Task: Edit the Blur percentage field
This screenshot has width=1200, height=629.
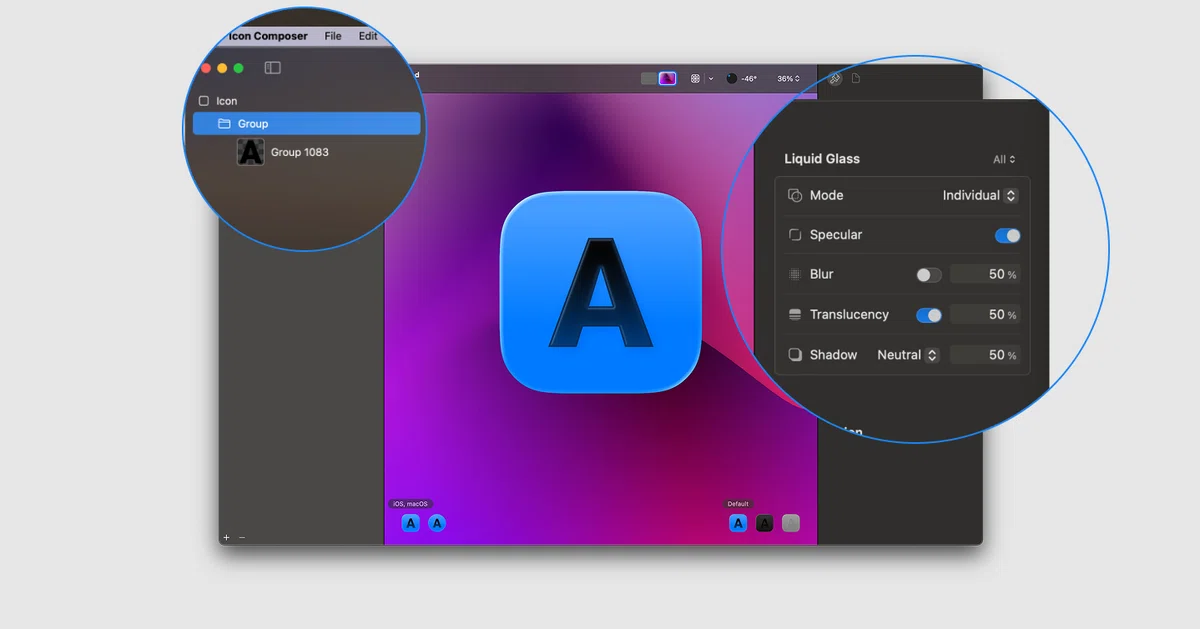Action: [985, 274]
